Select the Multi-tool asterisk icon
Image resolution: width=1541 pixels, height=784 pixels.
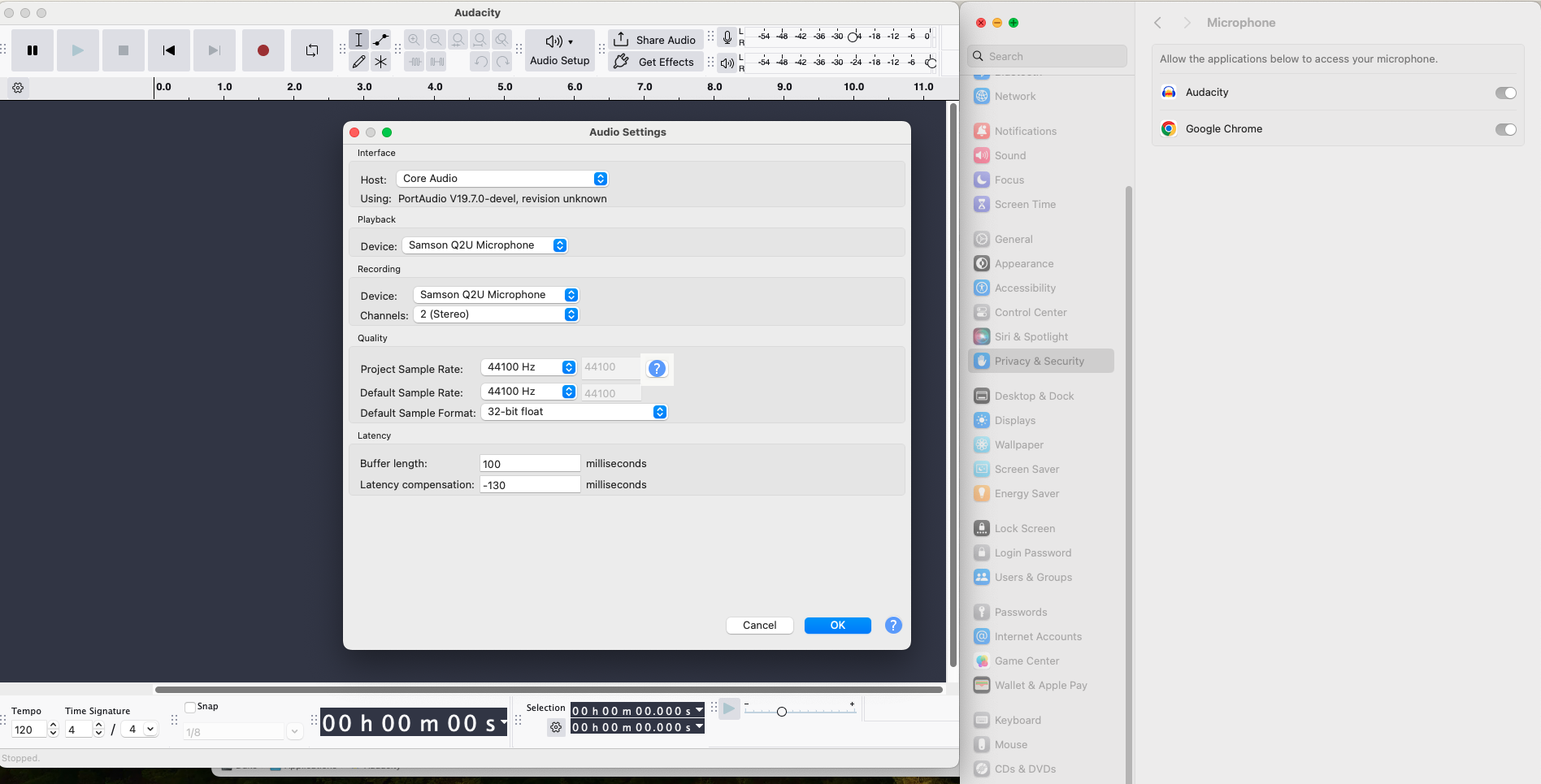point(380,62)
